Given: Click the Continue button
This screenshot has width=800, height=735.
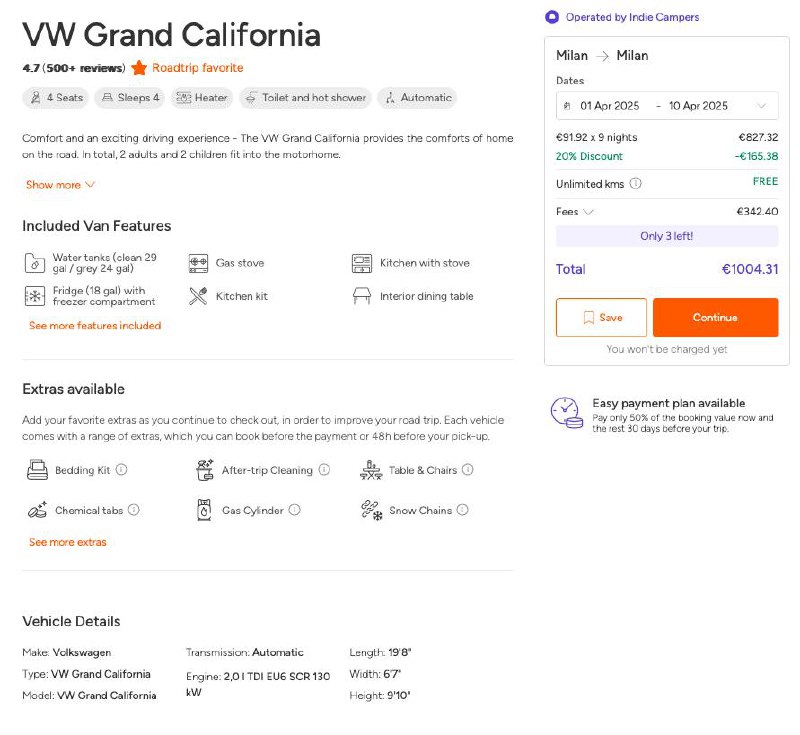Looking at the screenshot, I should [x=715, y=317].
